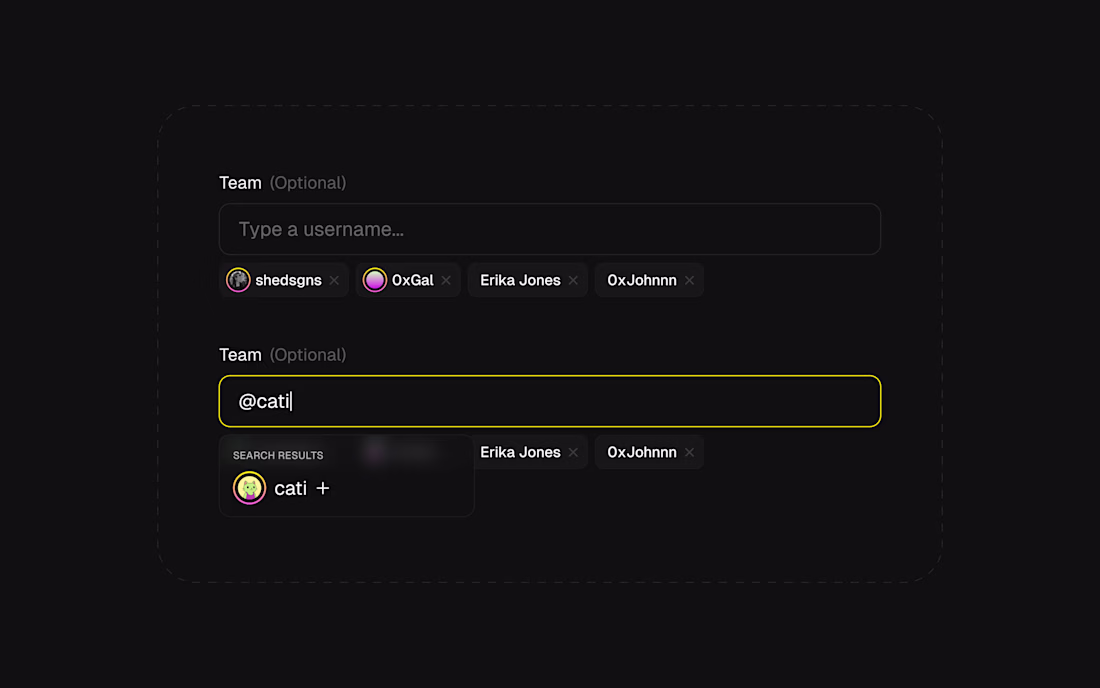The image size is (1100, 688).
Task: Click the Team label above the @cati field
Action: click(x=240, y=355)
